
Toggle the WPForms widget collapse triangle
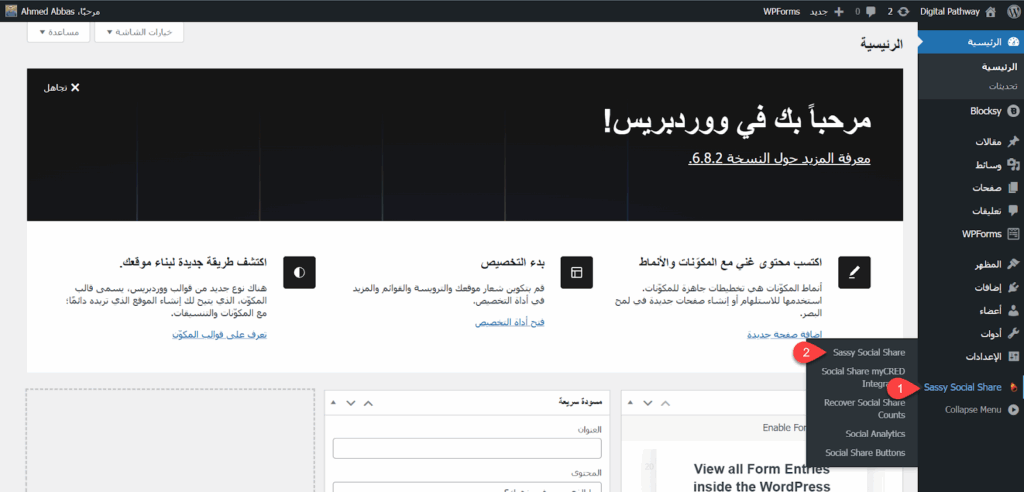[x=630, y=402]
